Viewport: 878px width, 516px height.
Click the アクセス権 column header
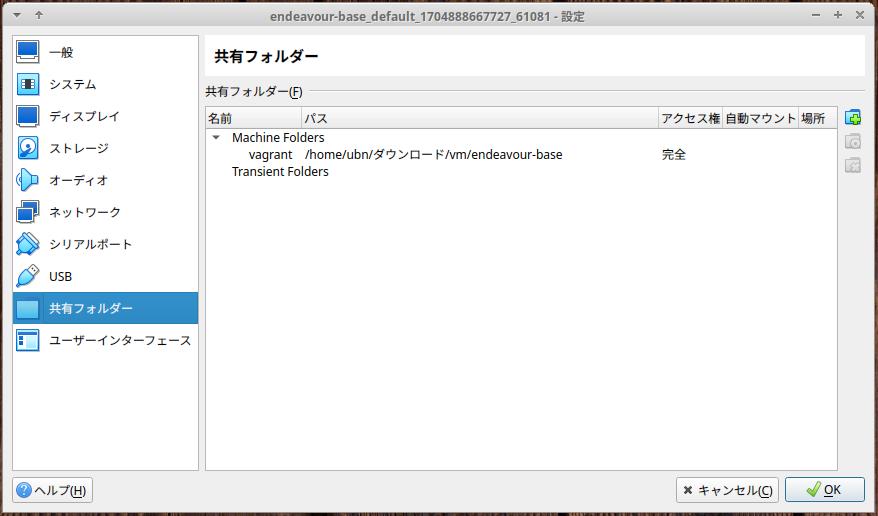(x=690, y=118)
